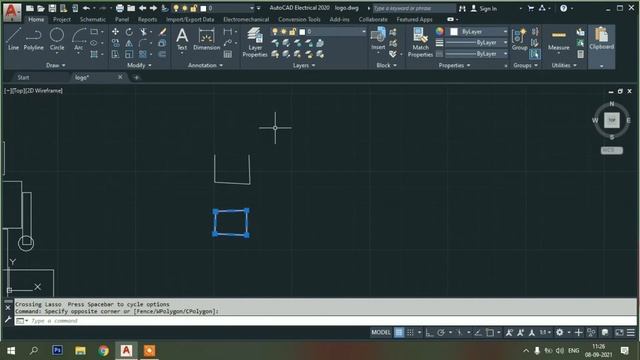Toggle polar tracking in status bar
This screenshot has height=360, width=640.
click(441, 333)
